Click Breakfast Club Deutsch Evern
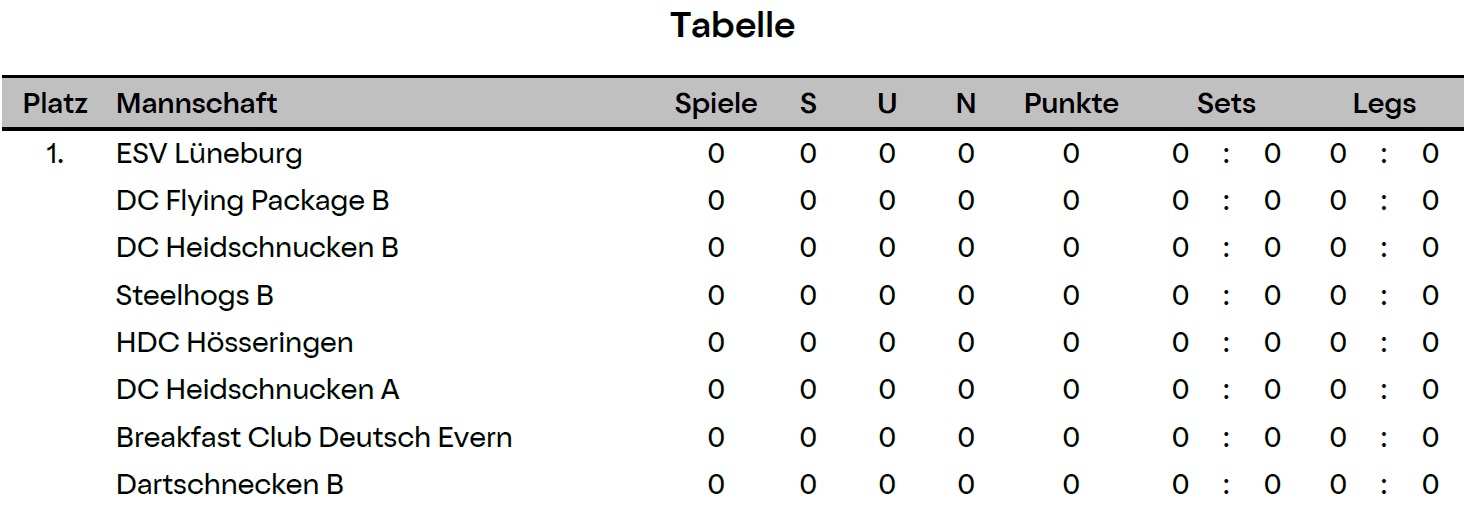 click(314, 438)
